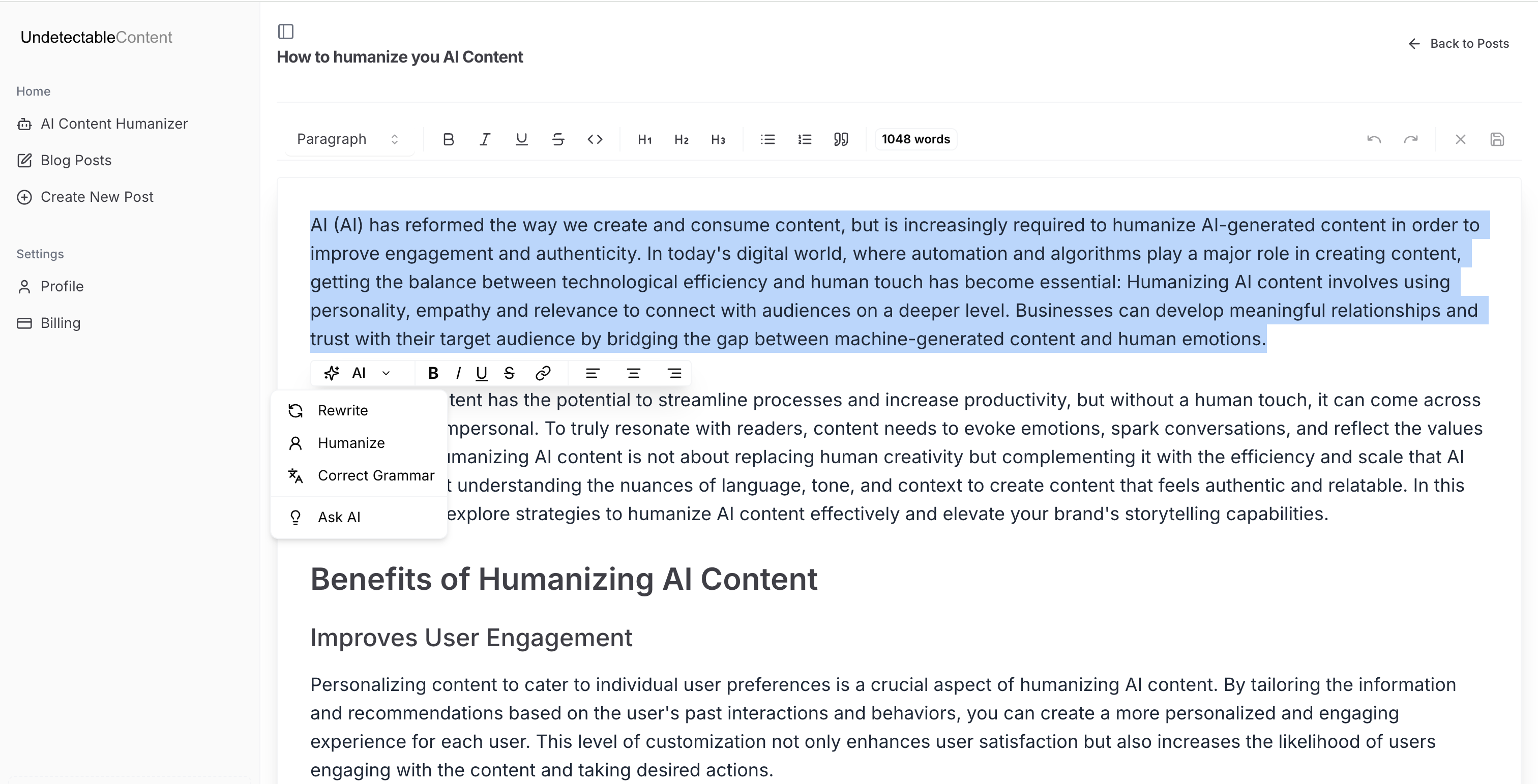Apply Heading 2 from the toolbar
1538x784 pixels.
click(681, 139)
